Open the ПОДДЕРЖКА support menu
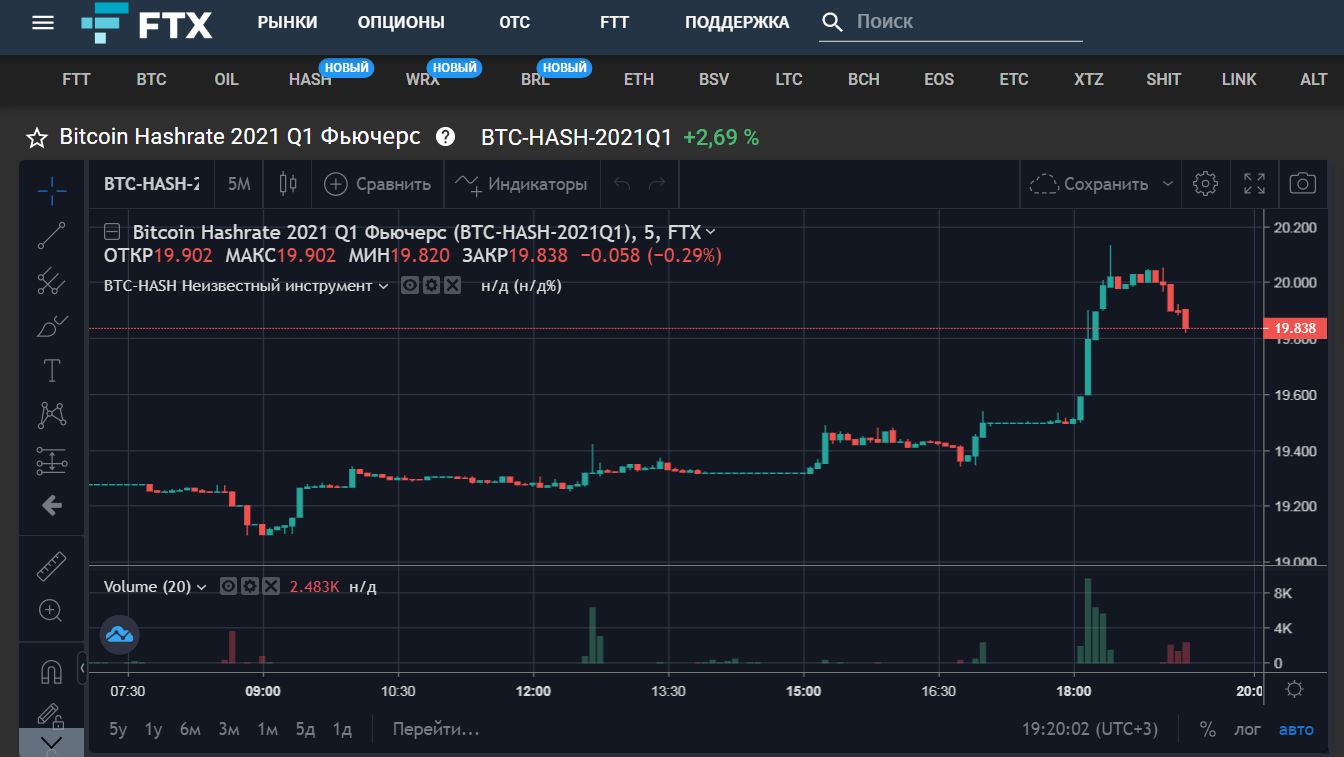 (737, 22)
